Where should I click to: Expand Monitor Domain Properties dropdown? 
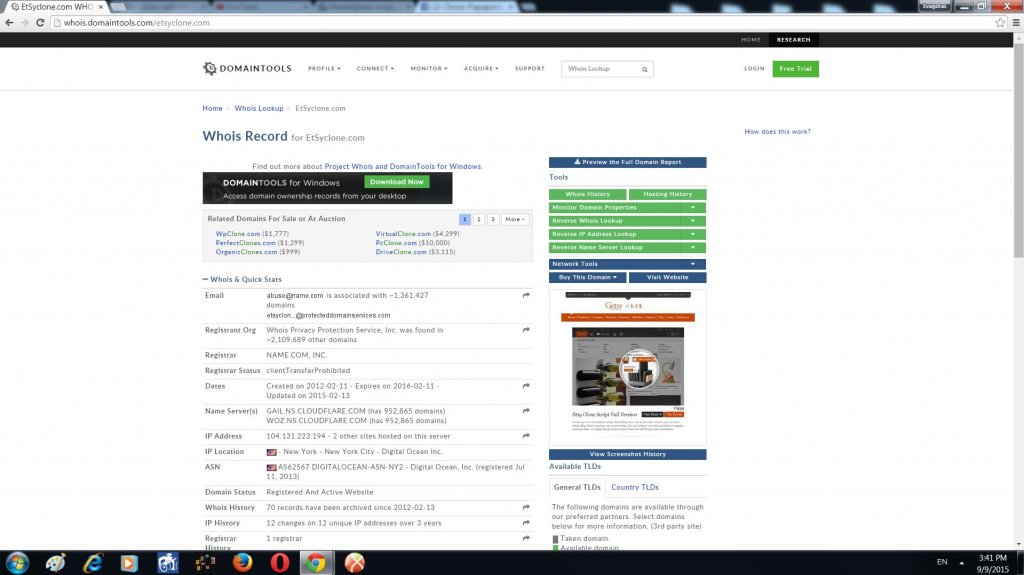(x=692, y=207)
